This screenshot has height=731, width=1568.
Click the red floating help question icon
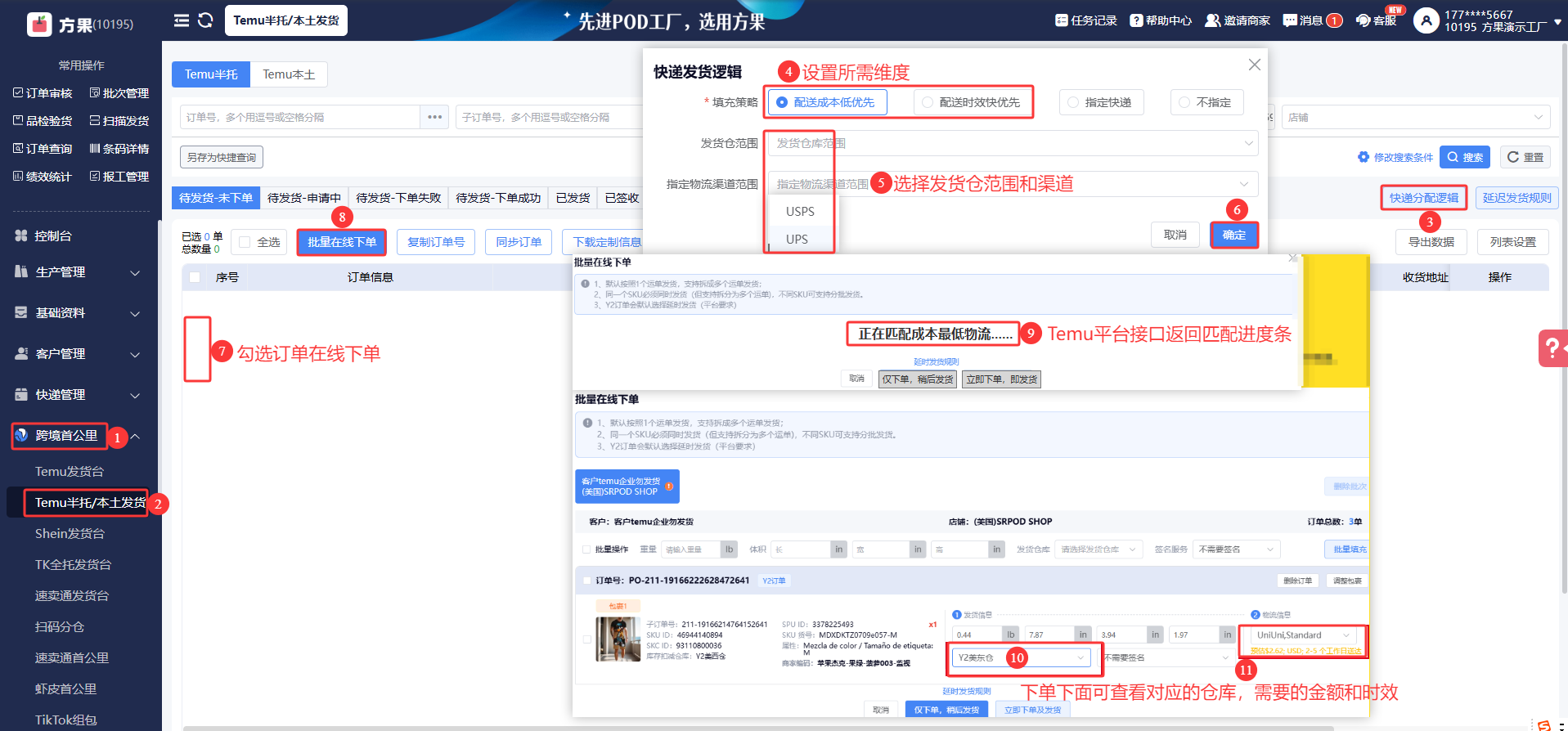coord(1552,348)
